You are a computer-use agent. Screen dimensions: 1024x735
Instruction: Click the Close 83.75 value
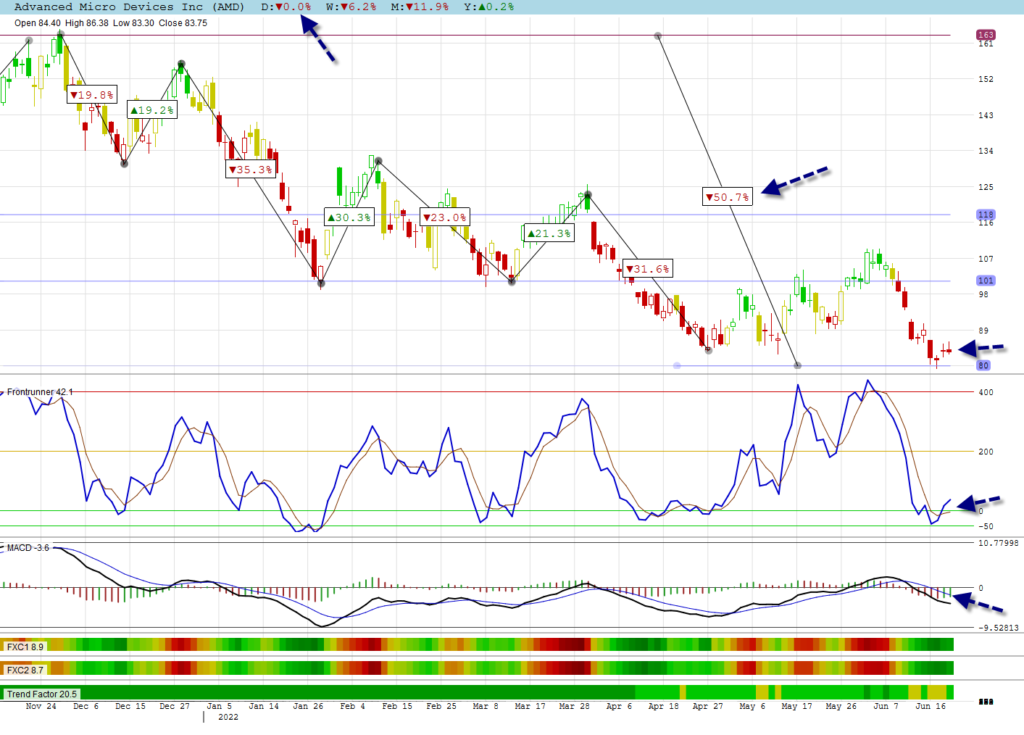(183, 23)
